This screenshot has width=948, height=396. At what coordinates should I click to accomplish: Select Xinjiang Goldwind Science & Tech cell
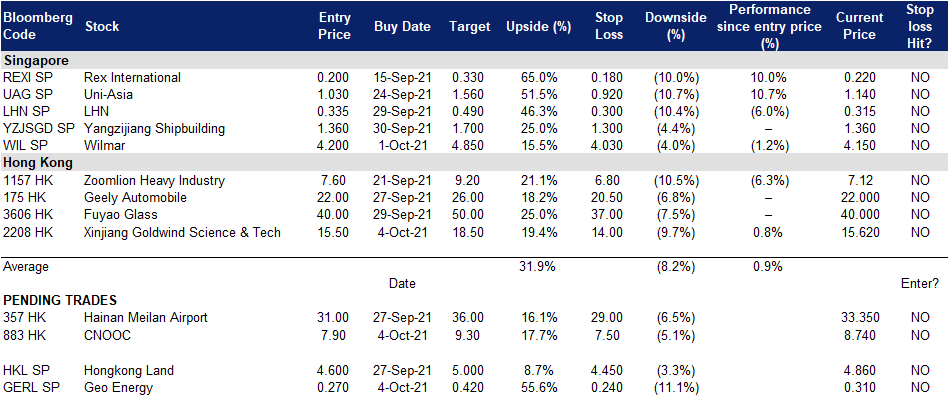pos(183,232)
